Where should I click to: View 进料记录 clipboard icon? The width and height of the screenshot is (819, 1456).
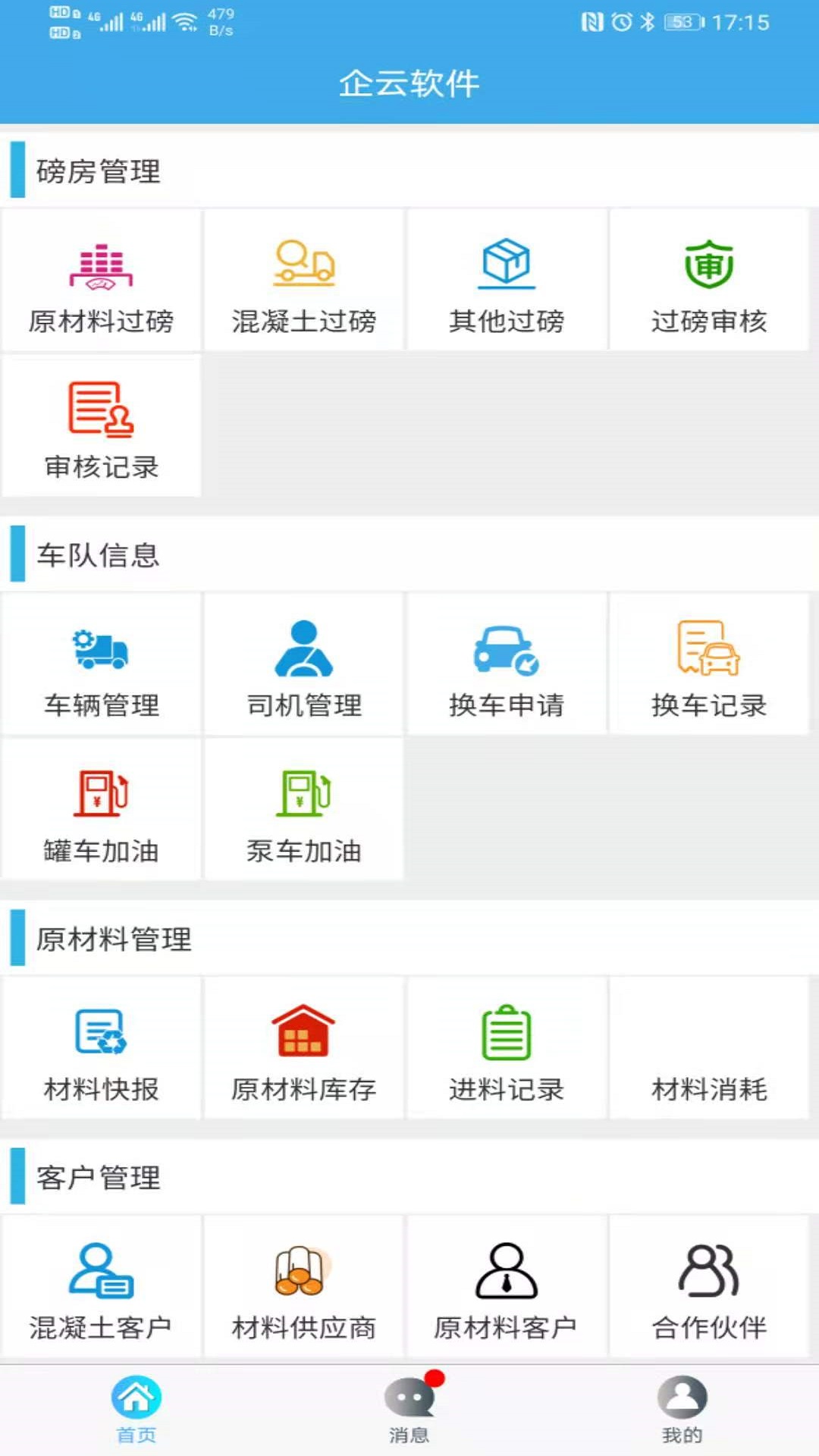506,1033
